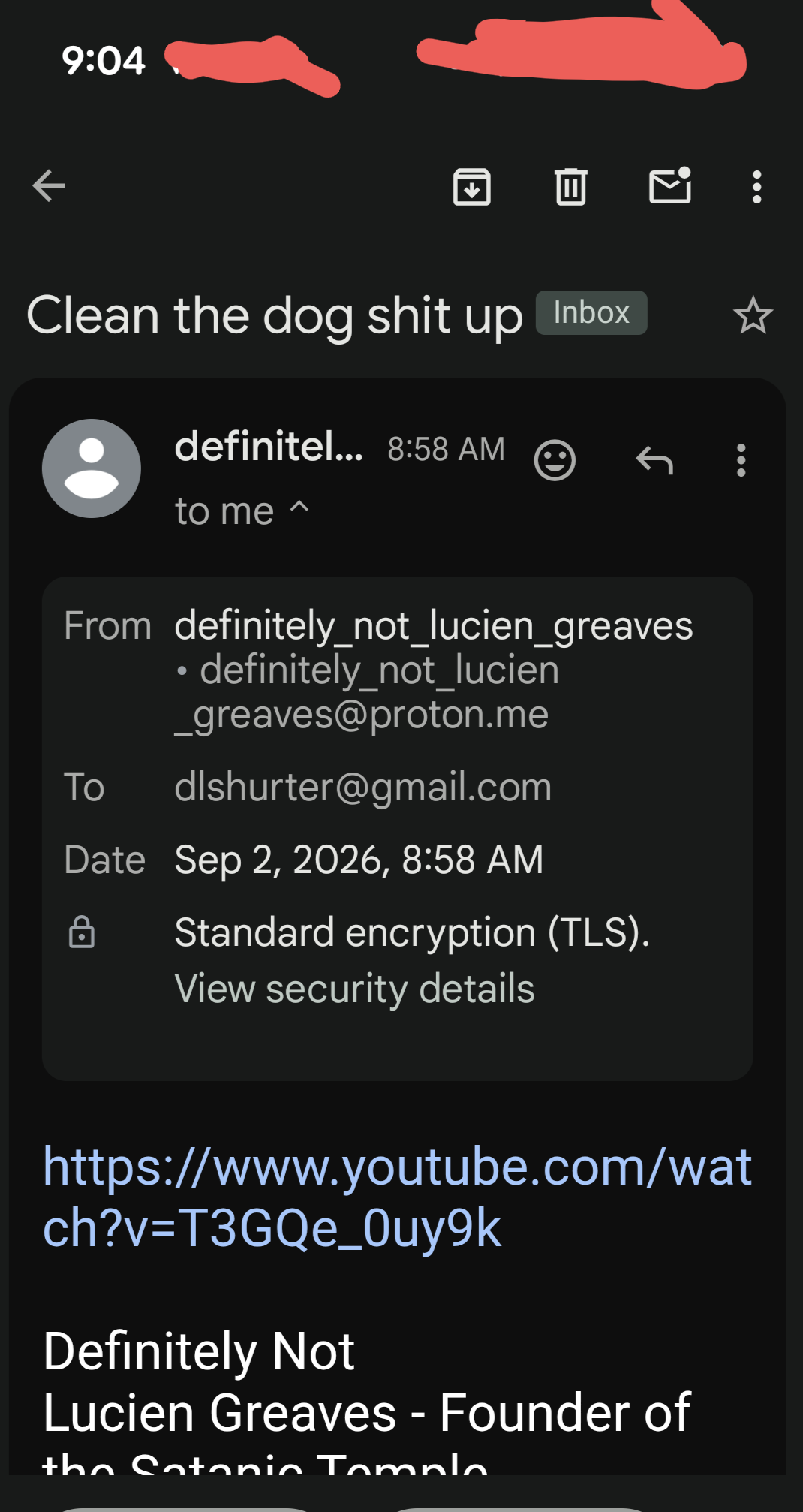The image size is (803, 1512).
Task: Star the 'Clean the dog shit up' email
Action: [753, 315]
